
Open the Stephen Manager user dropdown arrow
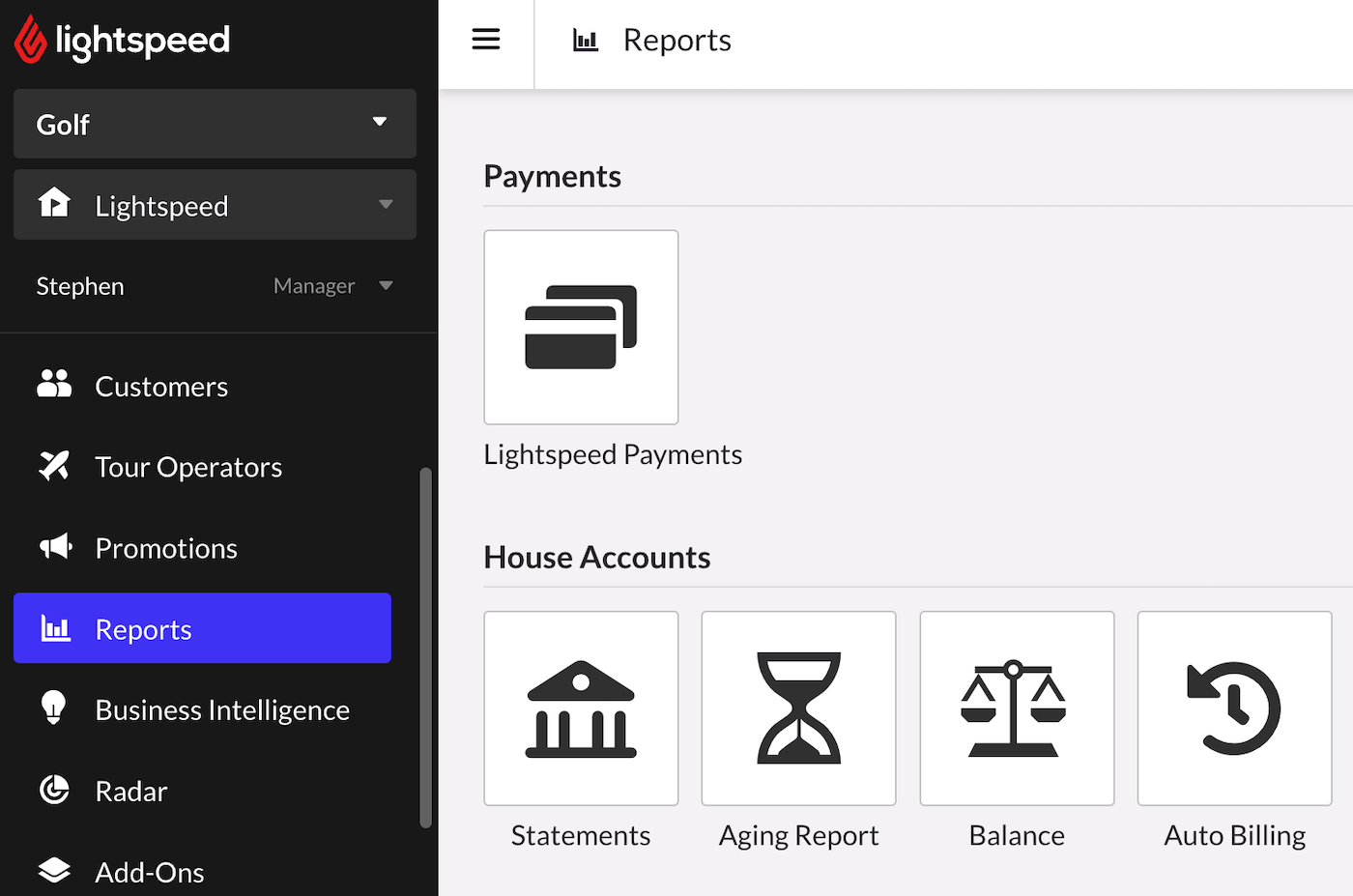[x=386, y=285]
